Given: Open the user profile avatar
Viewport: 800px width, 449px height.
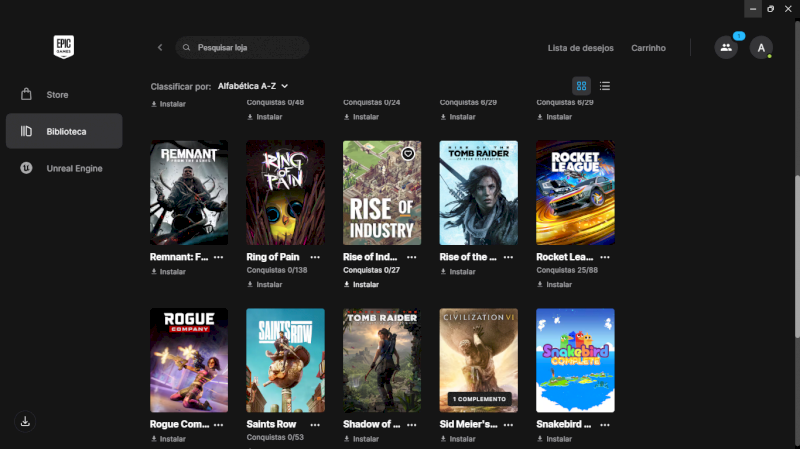Looking at the screenshot, I should click(x=761, y=47).
